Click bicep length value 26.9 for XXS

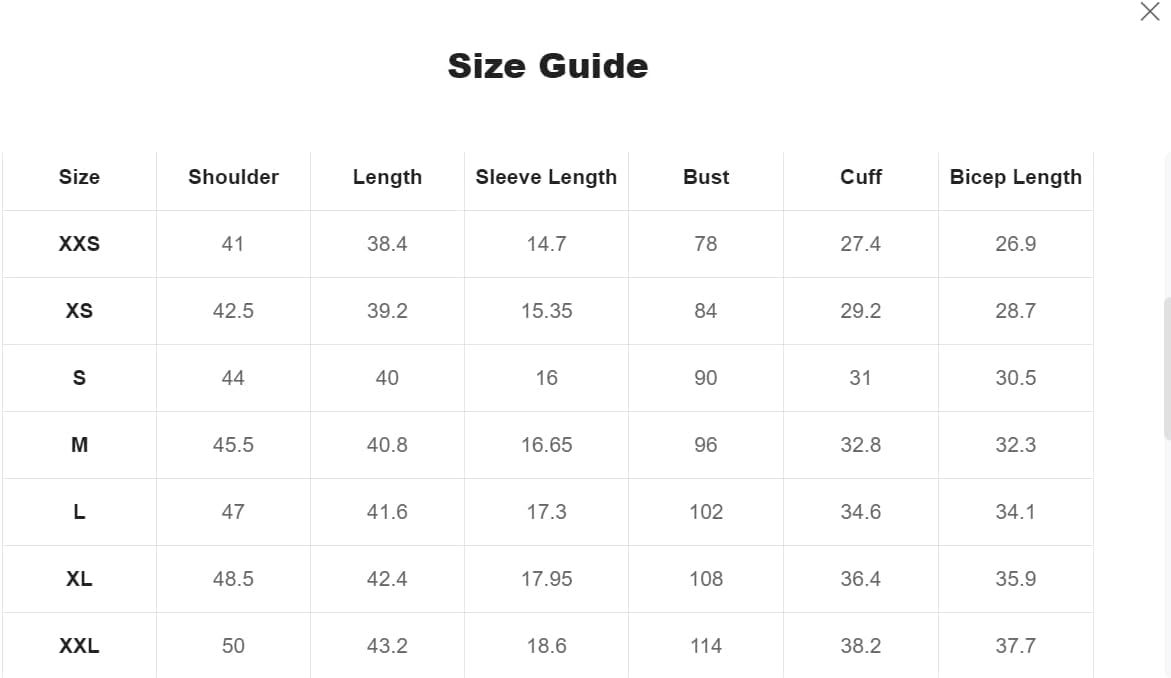(x=1015, y=244)
